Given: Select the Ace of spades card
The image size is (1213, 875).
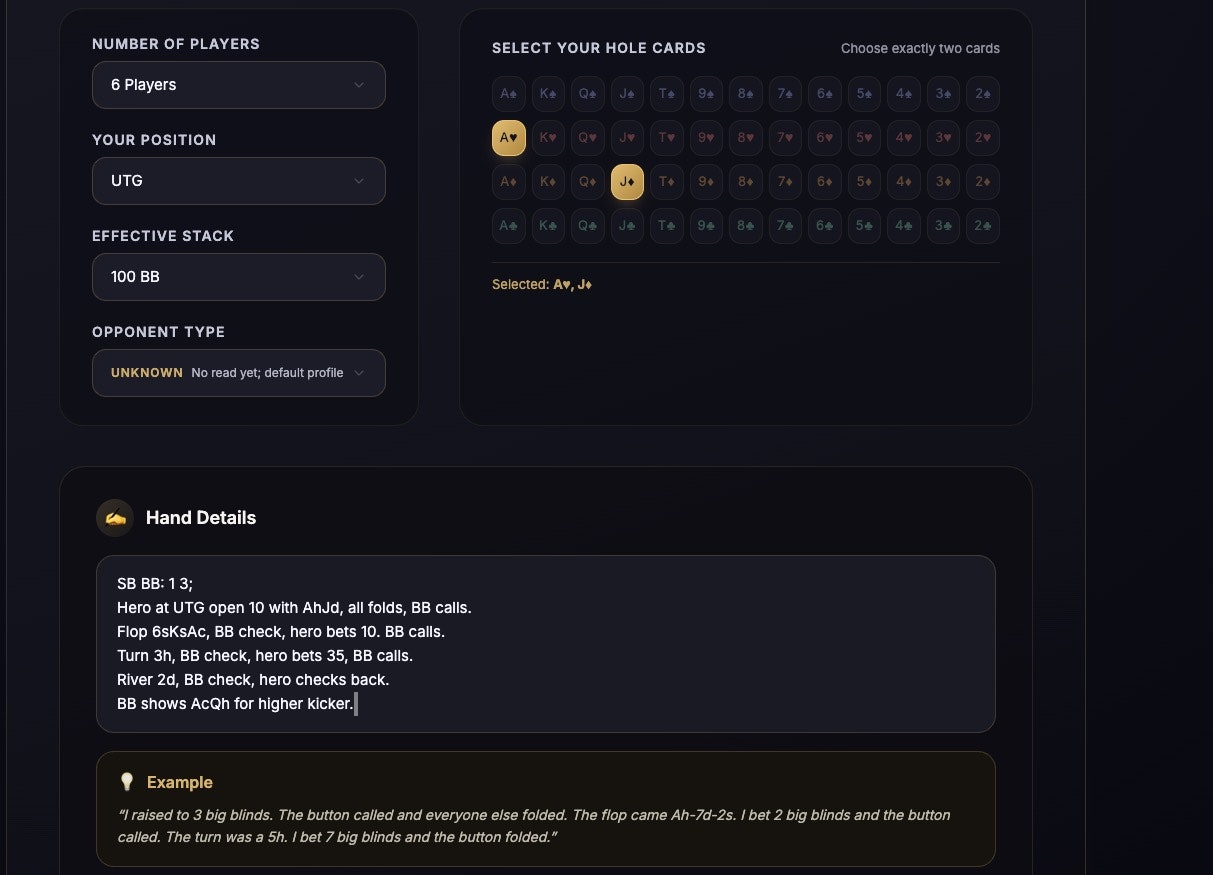Looking at the screenshot, I should [509, 94].
